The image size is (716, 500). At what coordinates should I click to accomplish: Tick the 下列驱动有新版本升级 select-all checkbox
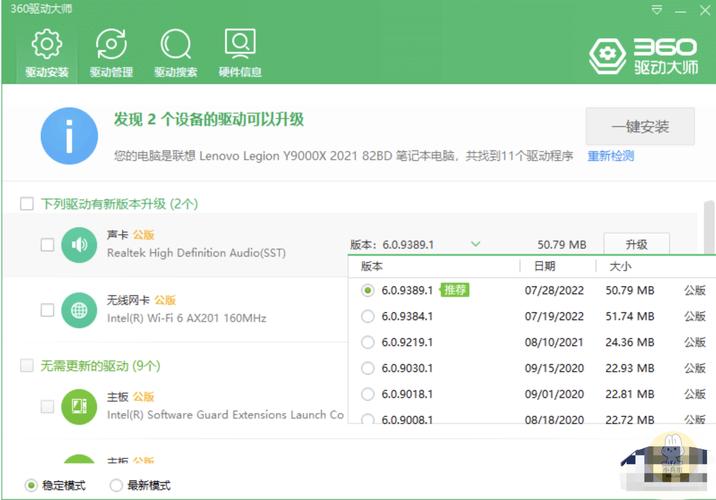click(27, 204)
